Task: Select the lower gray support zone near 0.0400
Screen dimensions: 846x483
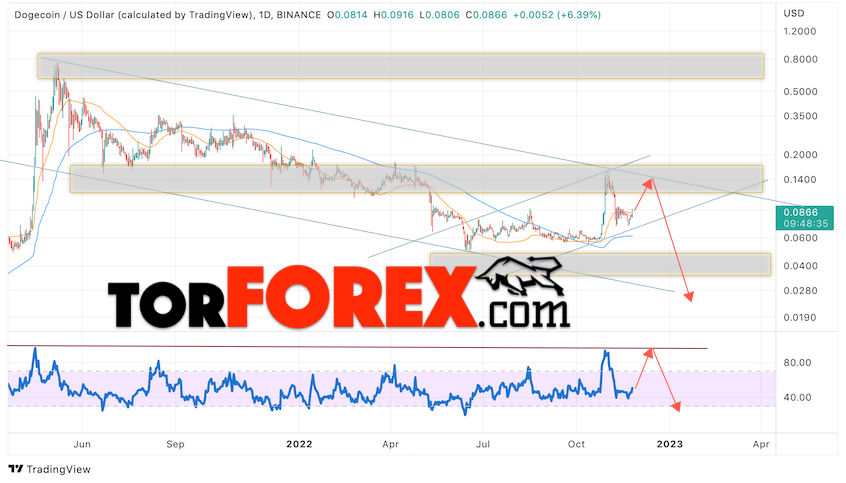Action: coord(600,264)
